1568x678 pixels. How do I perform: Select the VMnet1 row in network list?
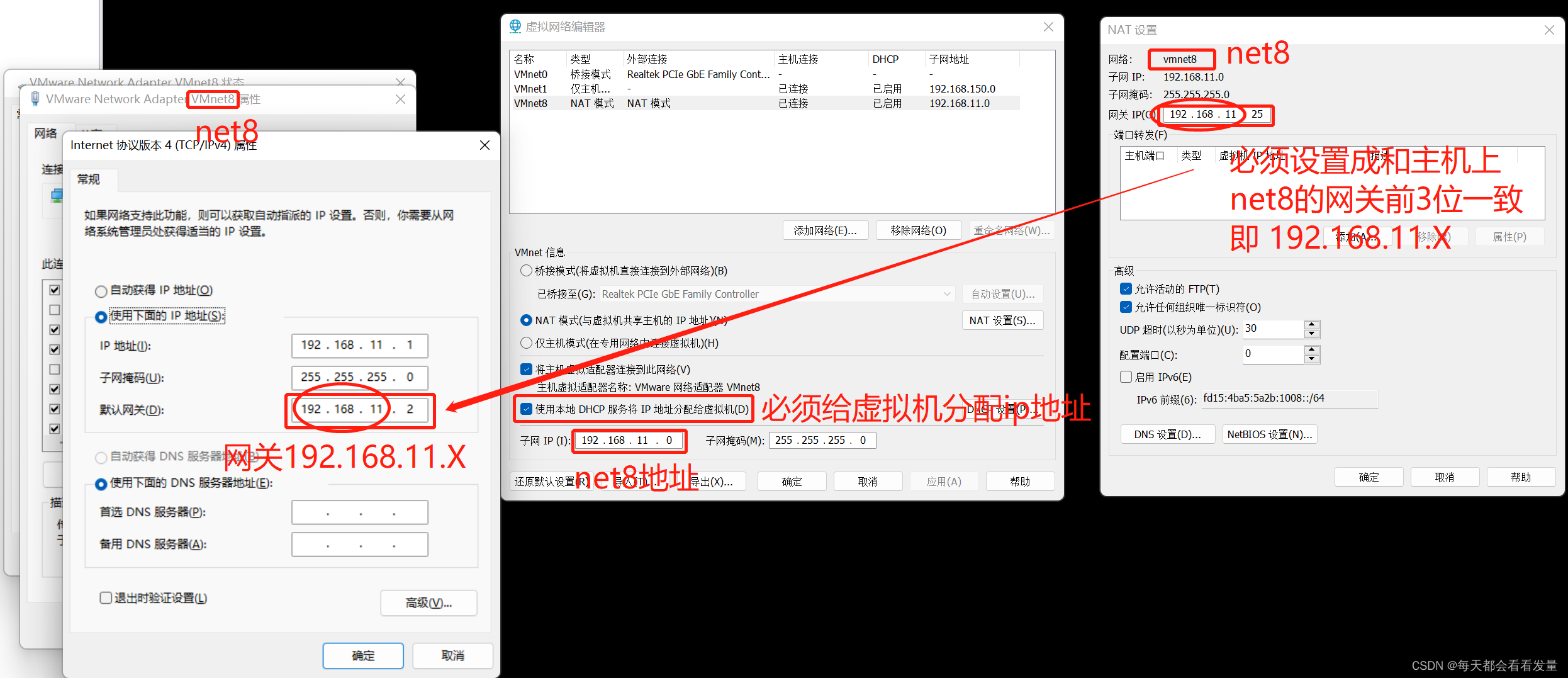(x=764, y=89)
